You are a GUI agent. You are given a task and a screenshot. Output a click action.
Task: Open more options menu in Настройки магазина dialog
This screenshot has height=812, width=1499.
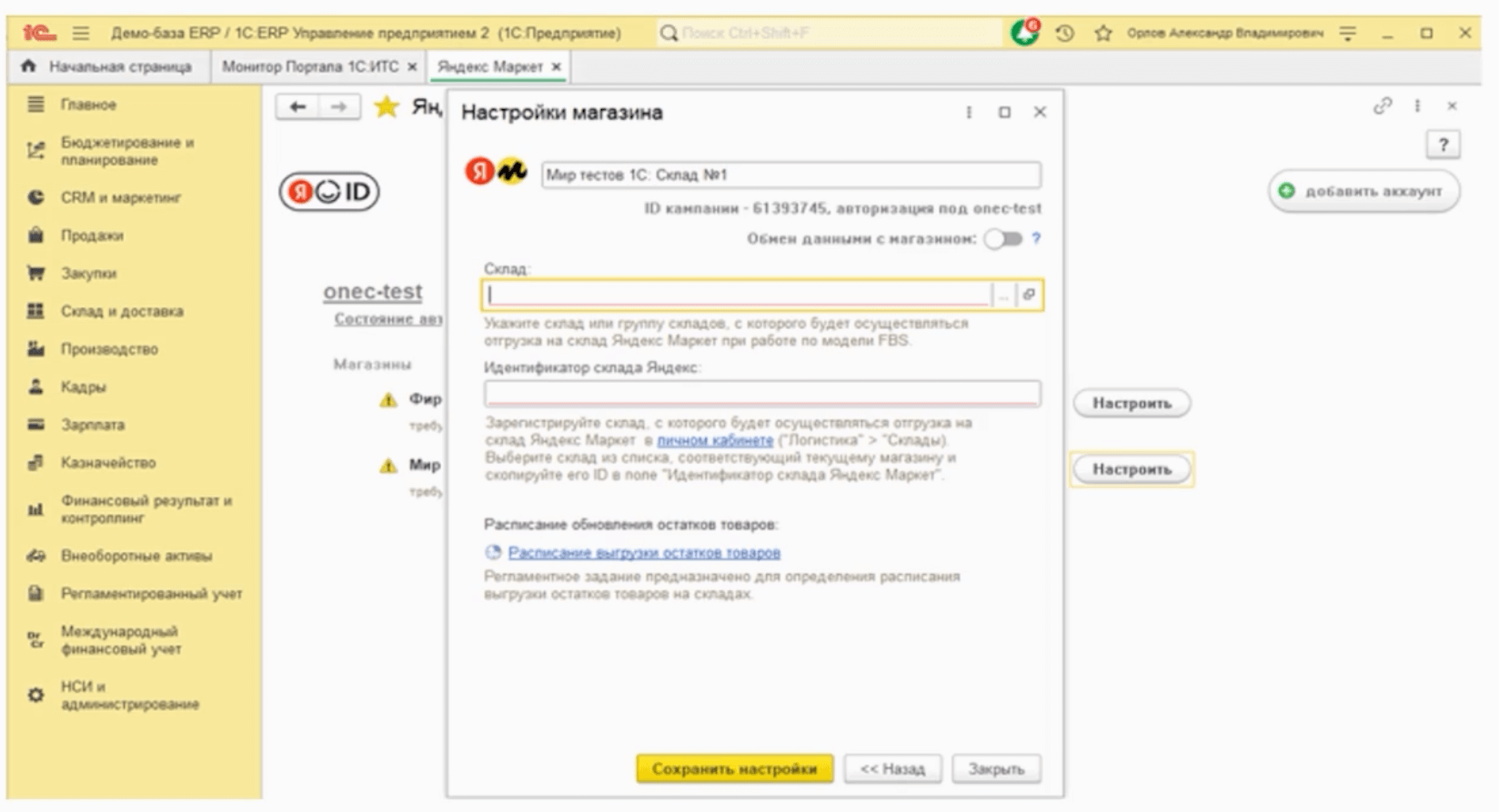(x=969, y=112)
